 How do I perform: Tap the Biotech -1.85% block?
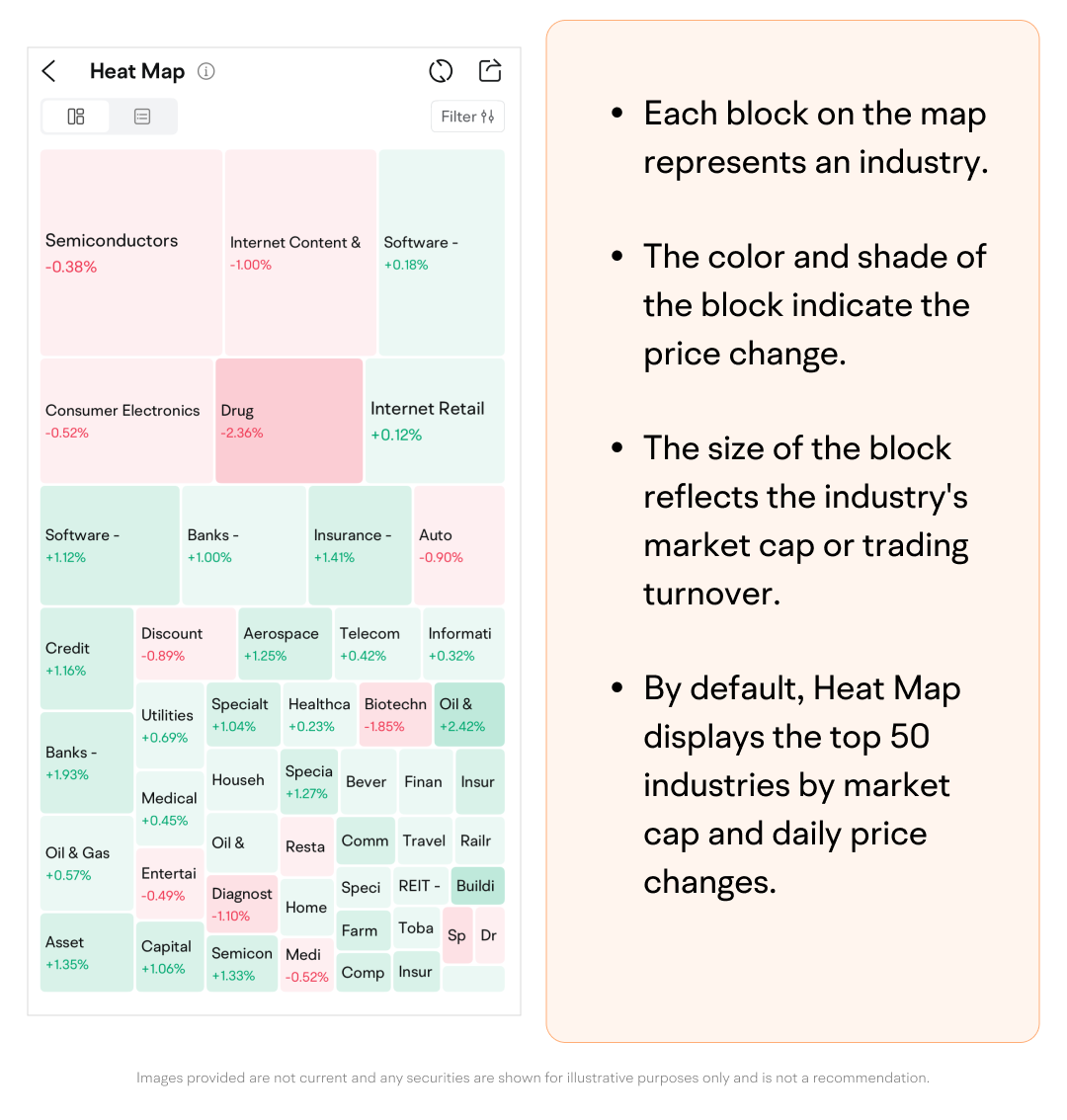coord(395,714)
